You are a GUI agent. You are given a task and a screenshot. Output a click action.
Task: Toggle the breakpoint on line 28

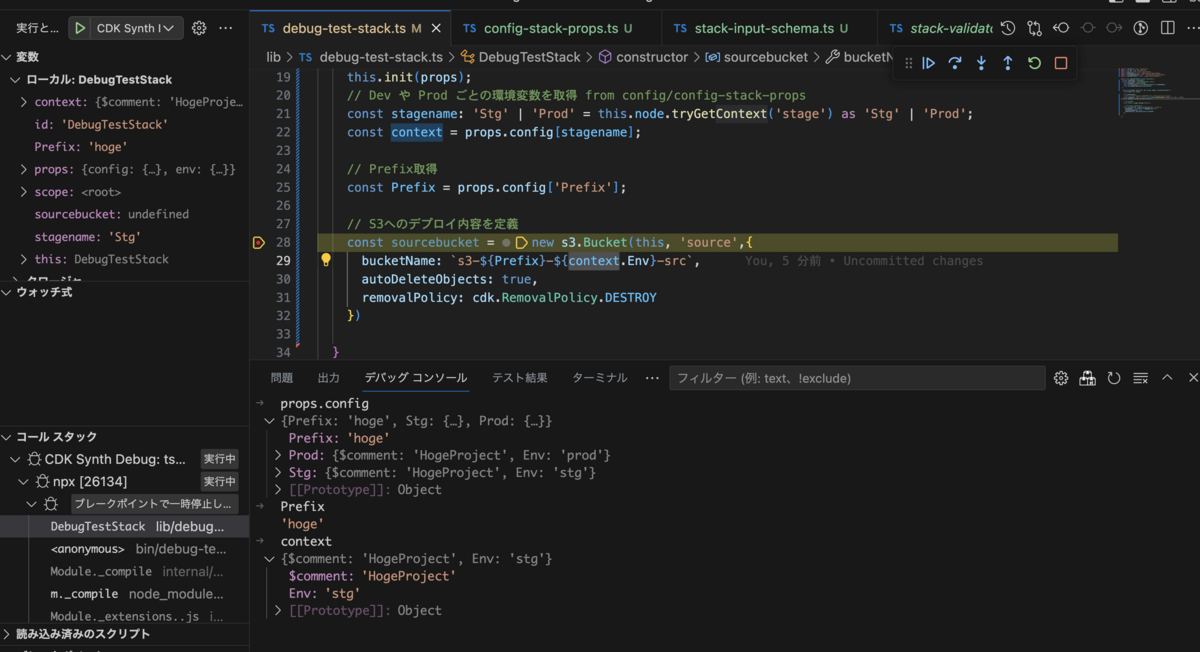258,242
